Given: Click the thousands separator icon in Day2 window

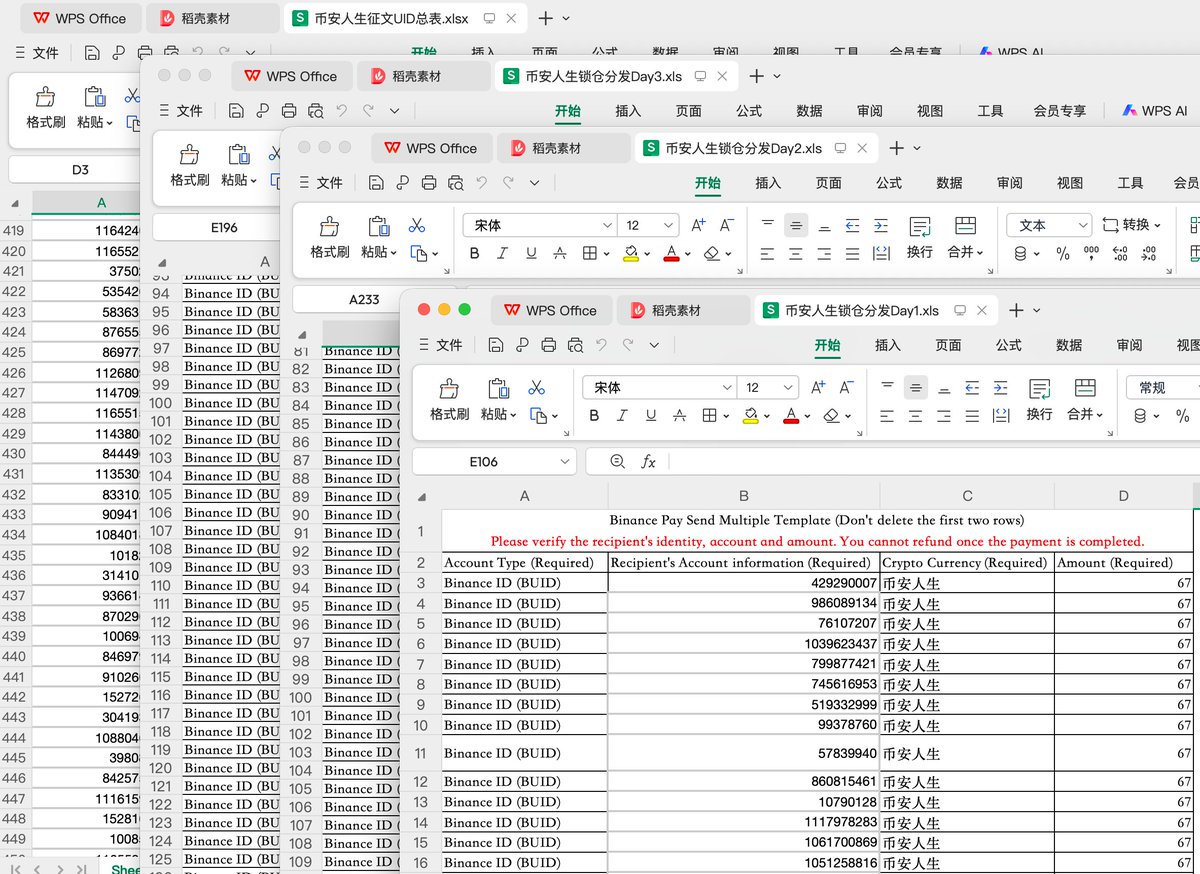Looking at the screenshot, I should [1091, 254].
